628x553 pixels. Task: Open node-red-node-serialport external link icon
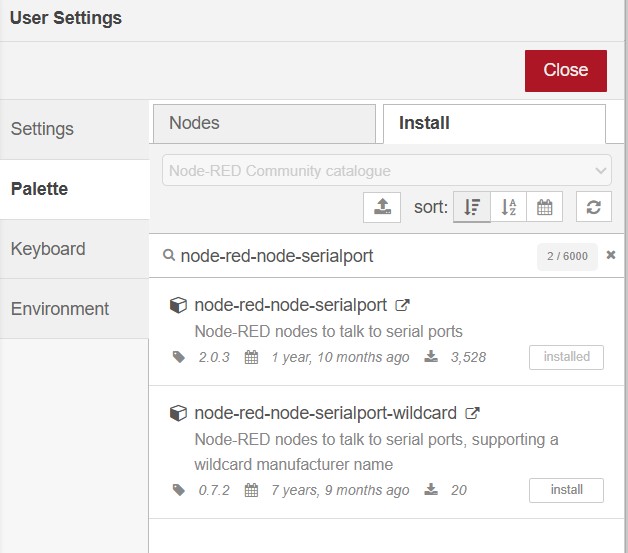402,305
